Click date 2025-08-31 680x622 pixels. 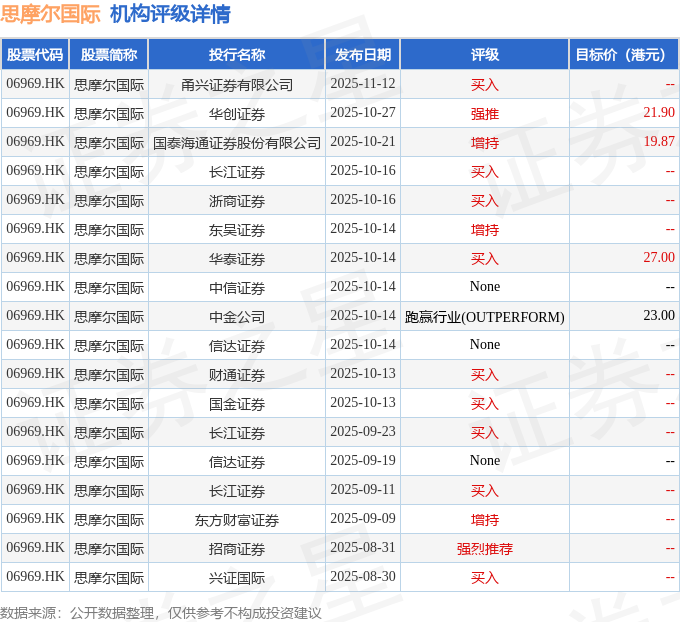[363, 547]
